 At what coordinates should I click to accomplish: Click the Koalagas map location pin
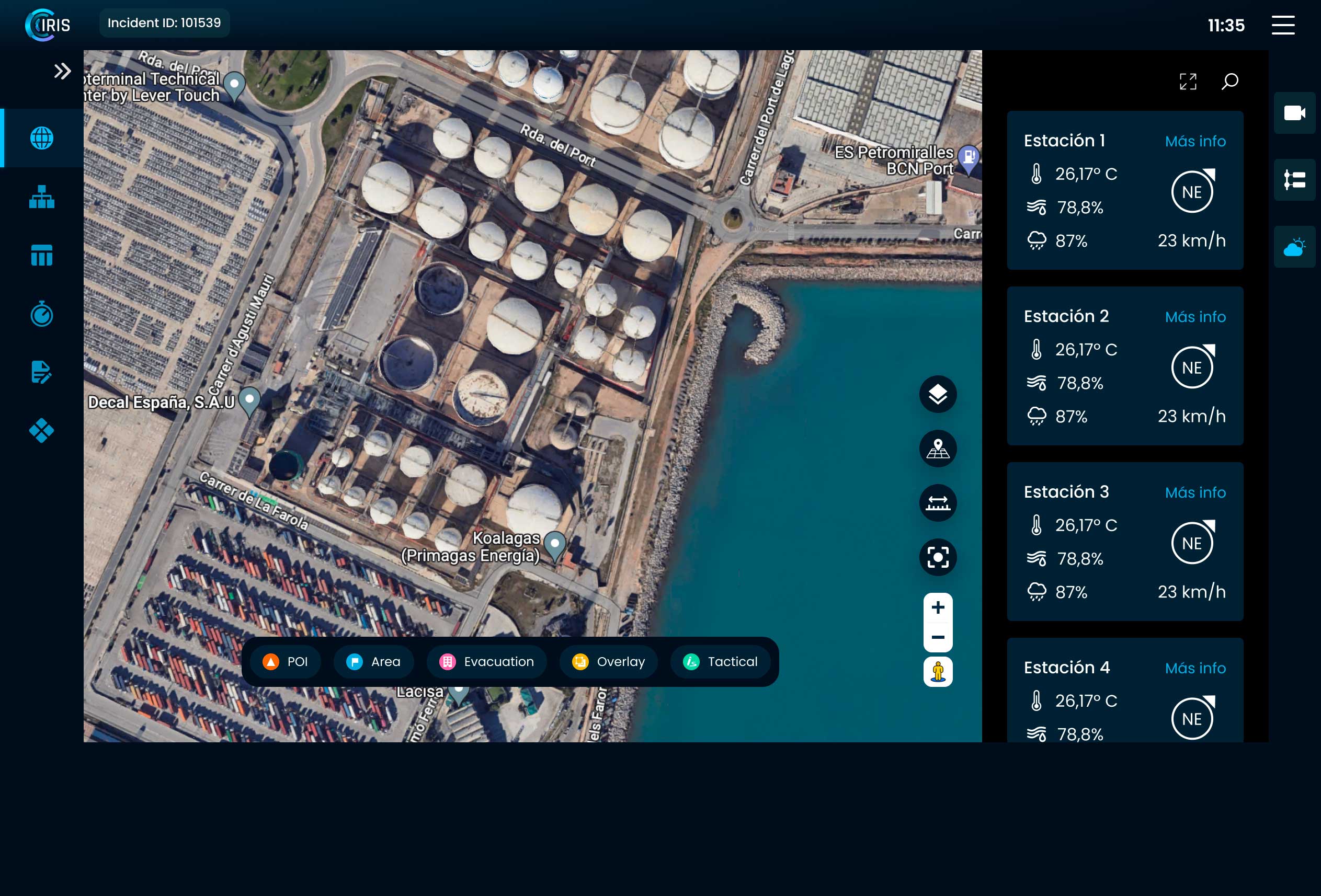coord(554,544)
